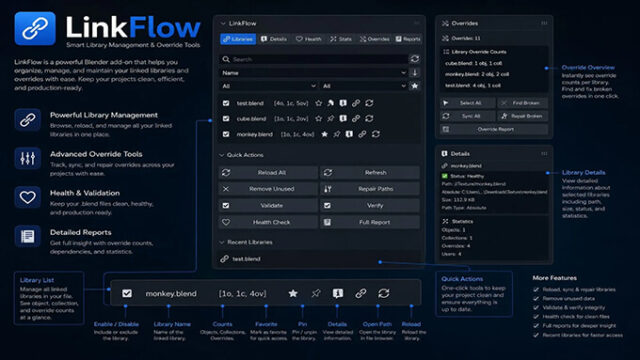Click the LinkFlow chain-link logo
Screen dimensions: 640x360
click(35, 28)
